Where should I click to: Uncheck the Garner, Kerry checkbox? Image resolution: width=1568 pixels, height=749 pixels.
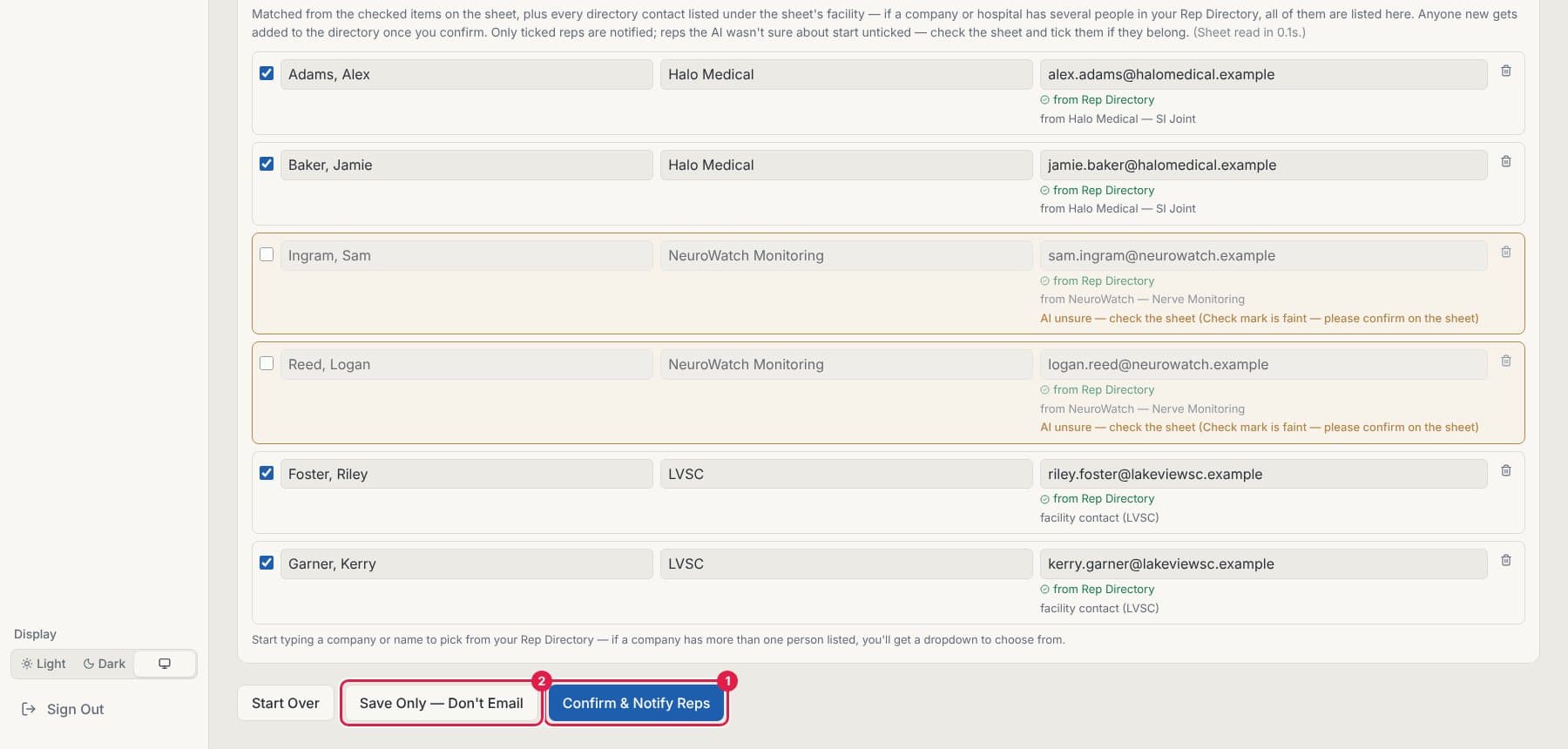(x=267, y=563)
